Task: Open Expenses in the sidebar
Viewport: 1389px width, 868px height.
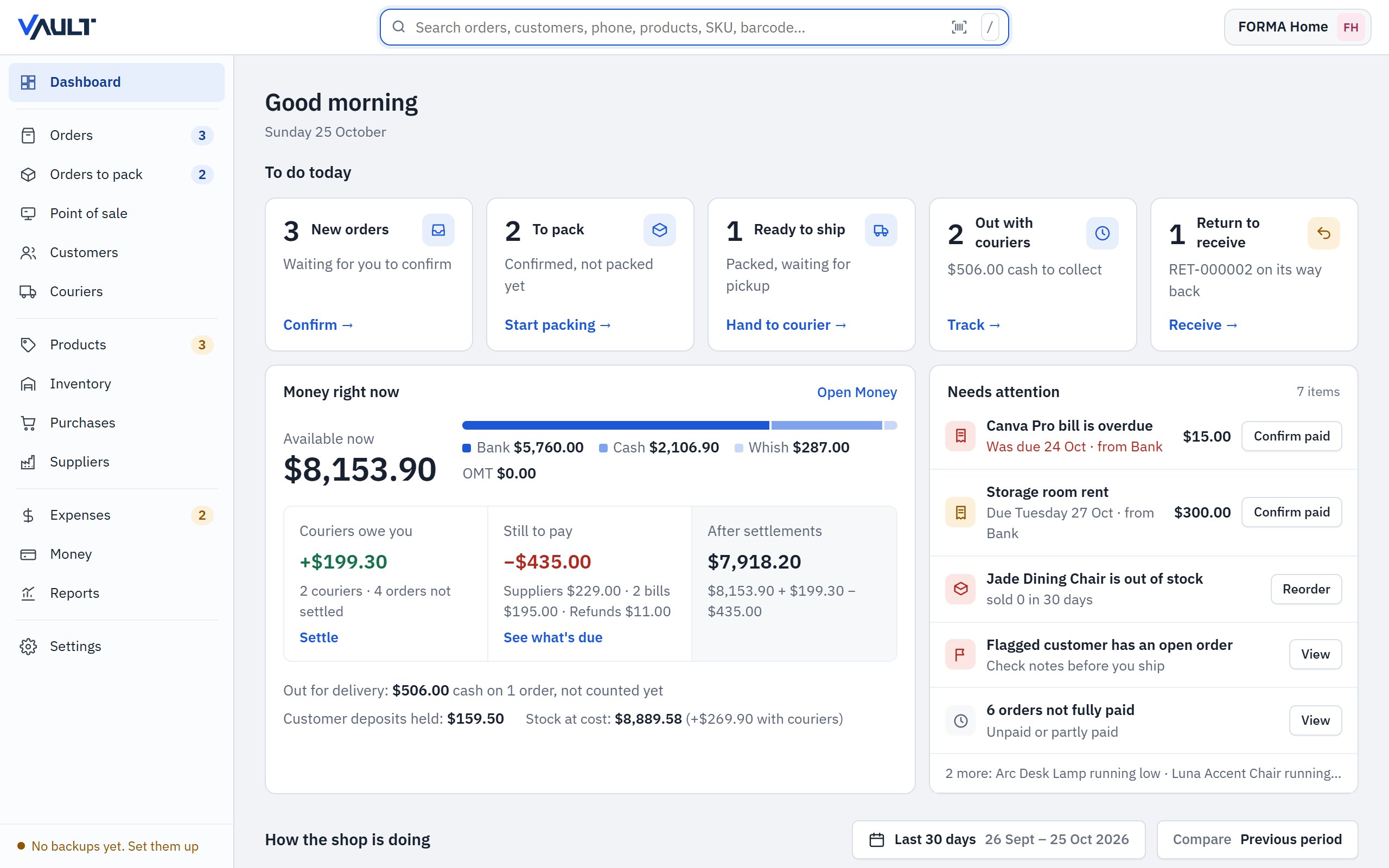Action: click(x=117, y=515)
